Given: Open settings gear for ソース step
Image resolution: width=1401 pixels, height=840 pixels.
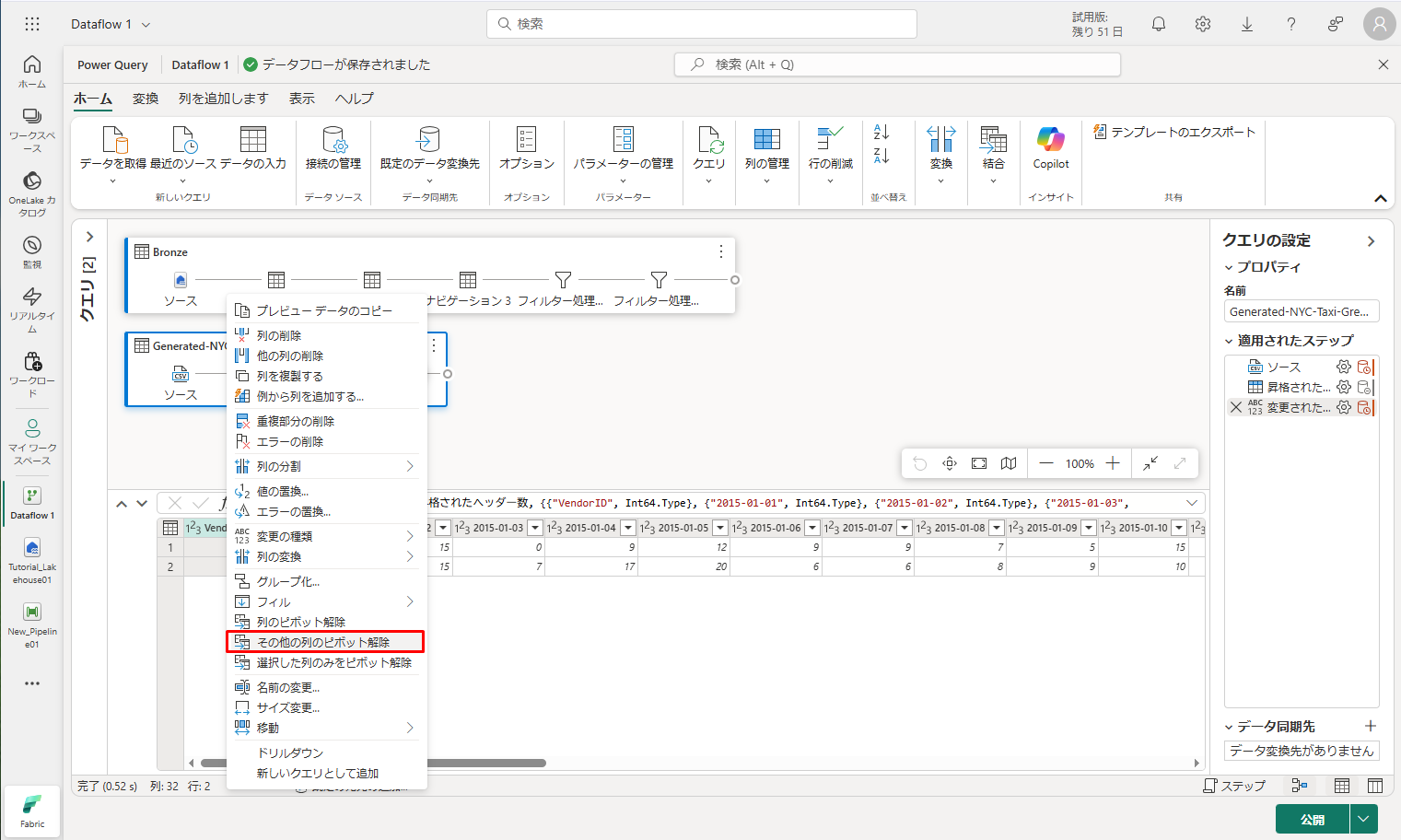Looking at the screenshot, I should [x=1344, y=367].
